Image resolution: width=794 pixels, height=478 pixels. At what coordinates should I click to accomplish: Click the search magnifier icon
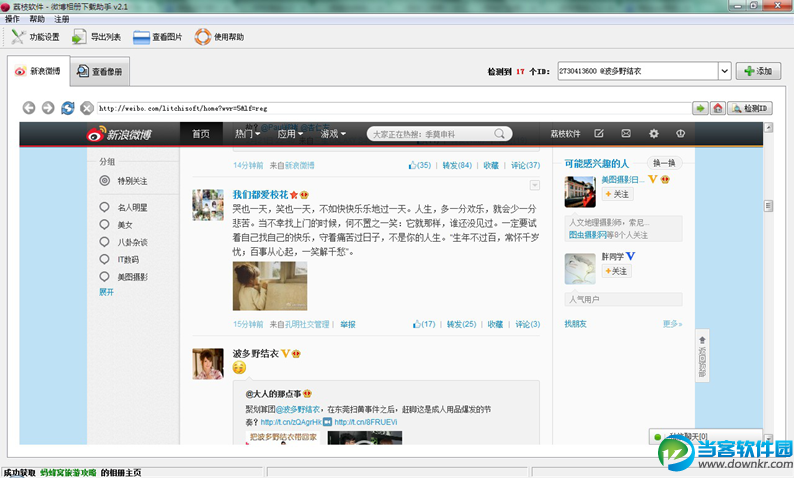499,134
